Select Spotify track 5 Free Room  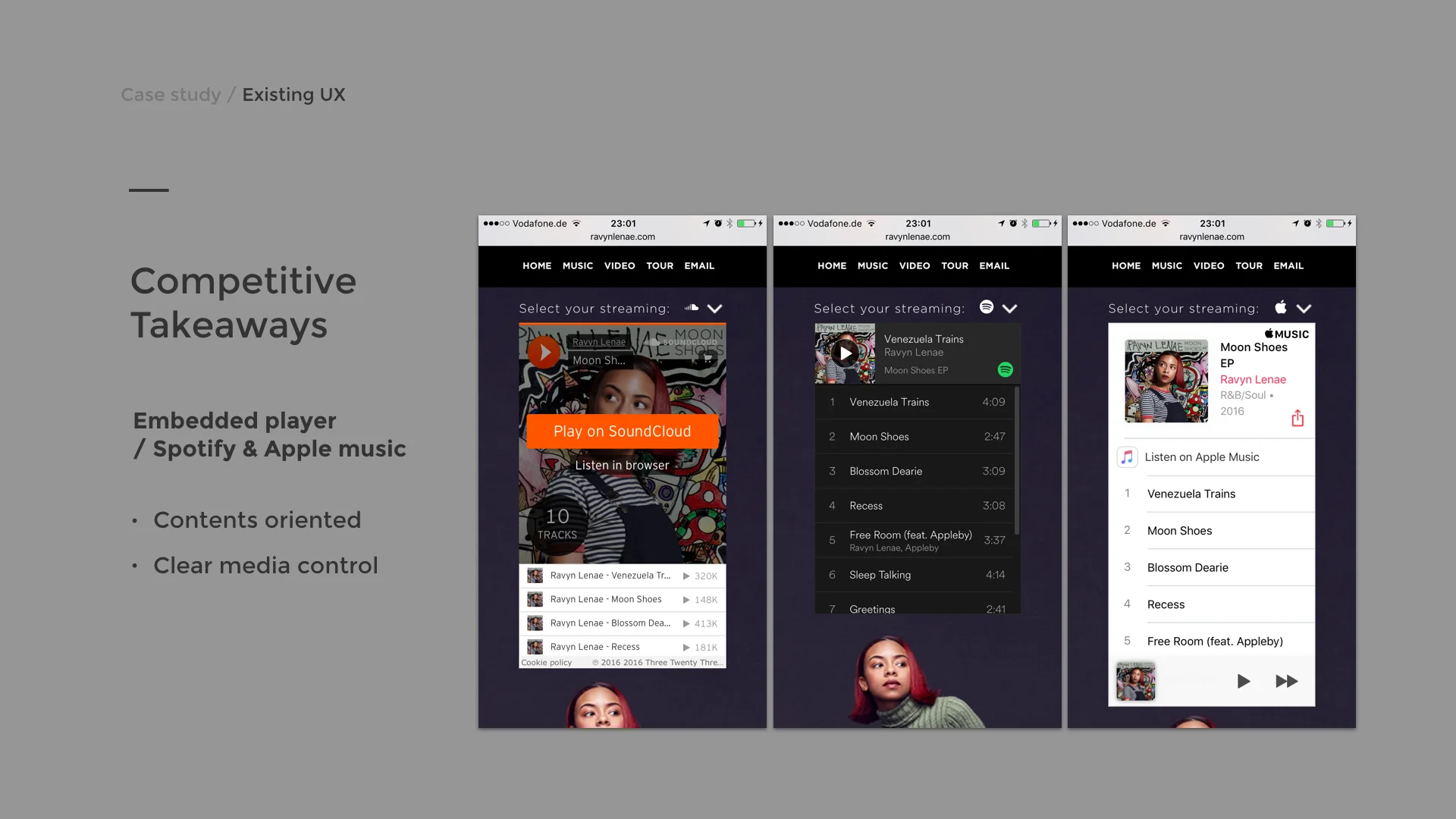point(915,540)
